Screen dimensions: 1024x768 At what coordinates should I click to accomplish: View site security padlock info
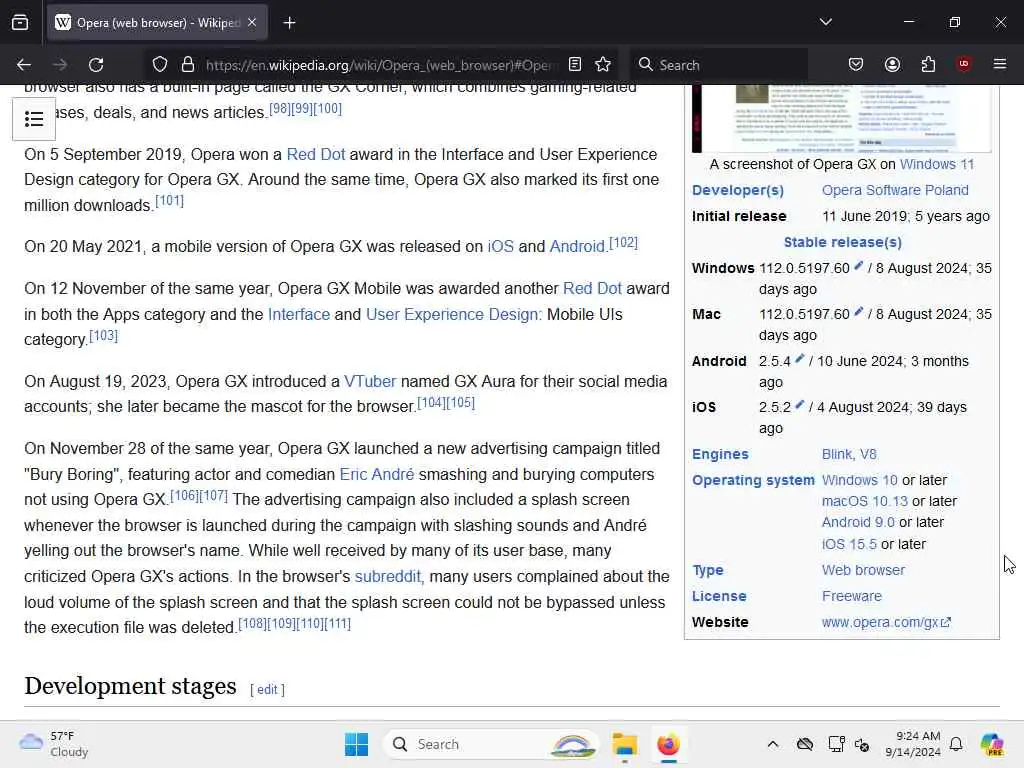(x=188, y=65)
